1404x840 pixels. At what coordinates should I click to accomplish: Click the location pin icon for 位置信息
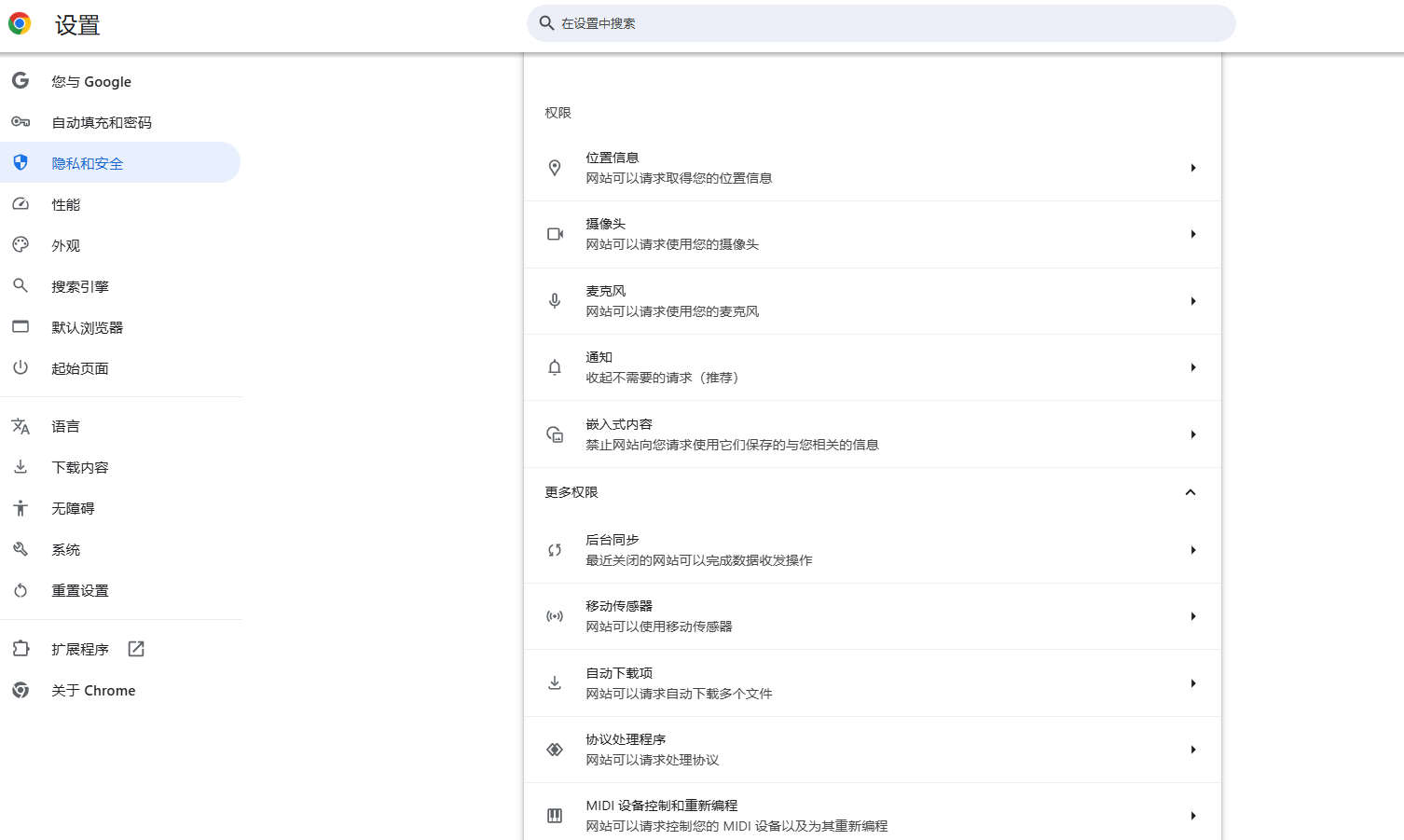[x=555, y=168]
